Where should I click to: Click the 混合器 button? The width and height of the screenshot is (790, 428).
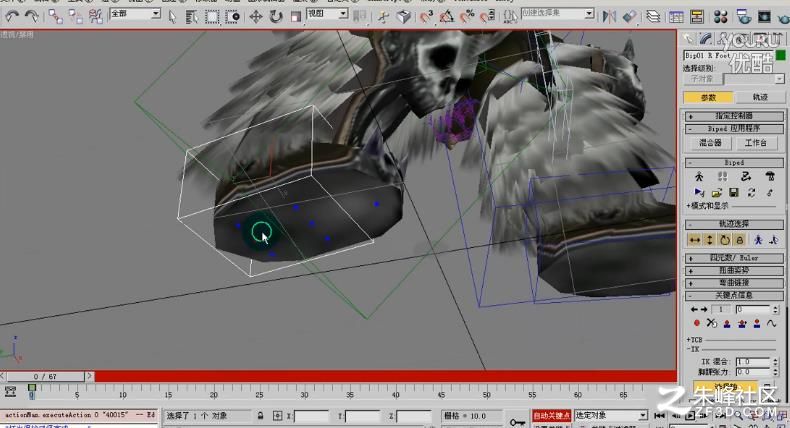pyautogui.click(x=710, y=143)
